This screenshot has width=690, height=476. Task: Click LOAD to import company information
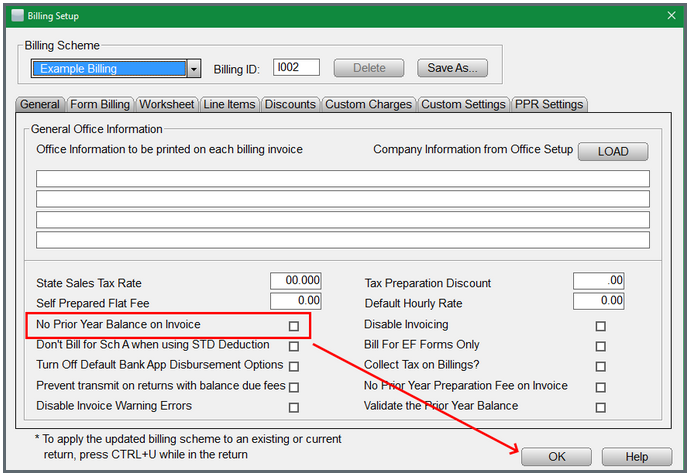(x=612, y=151)
